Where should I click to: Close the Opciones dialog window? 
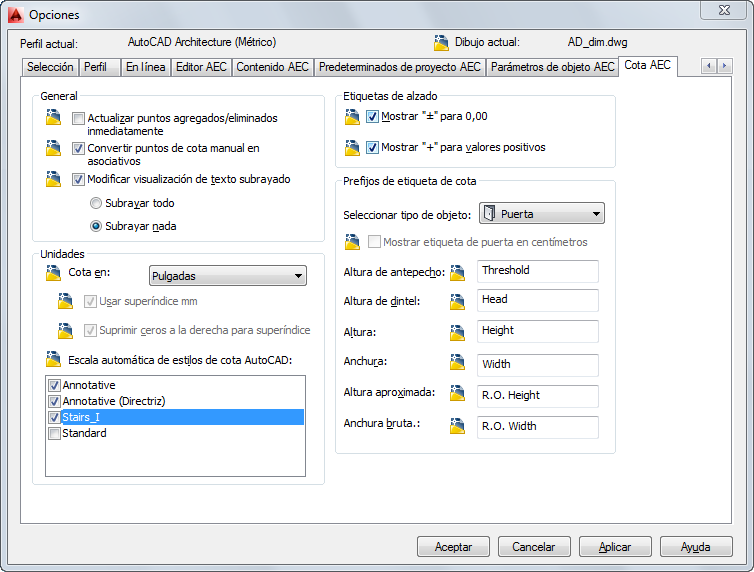pos(724,10)
